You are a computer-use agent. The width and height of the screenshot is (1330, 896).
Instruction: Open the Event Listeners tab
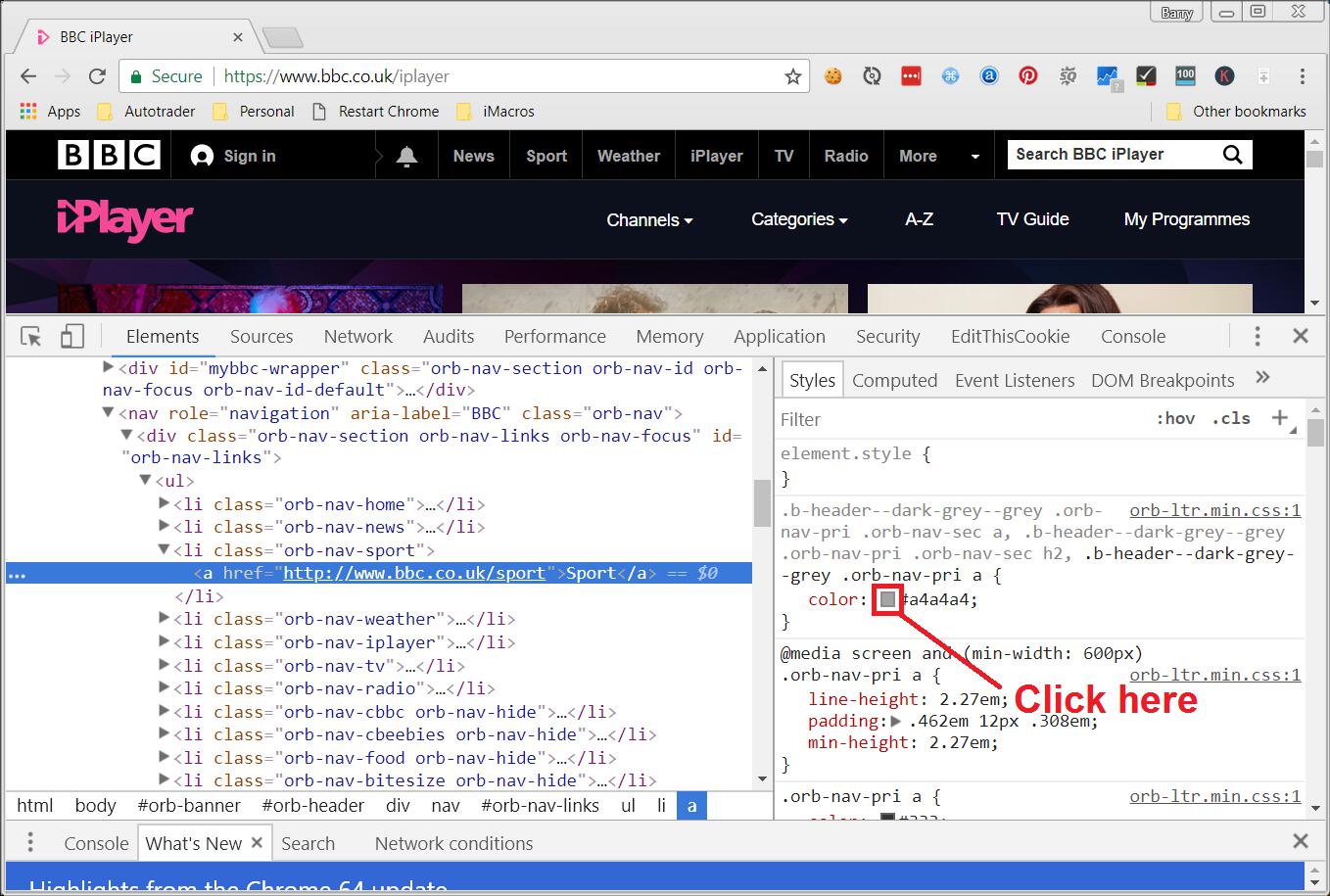pos(1015,380)
